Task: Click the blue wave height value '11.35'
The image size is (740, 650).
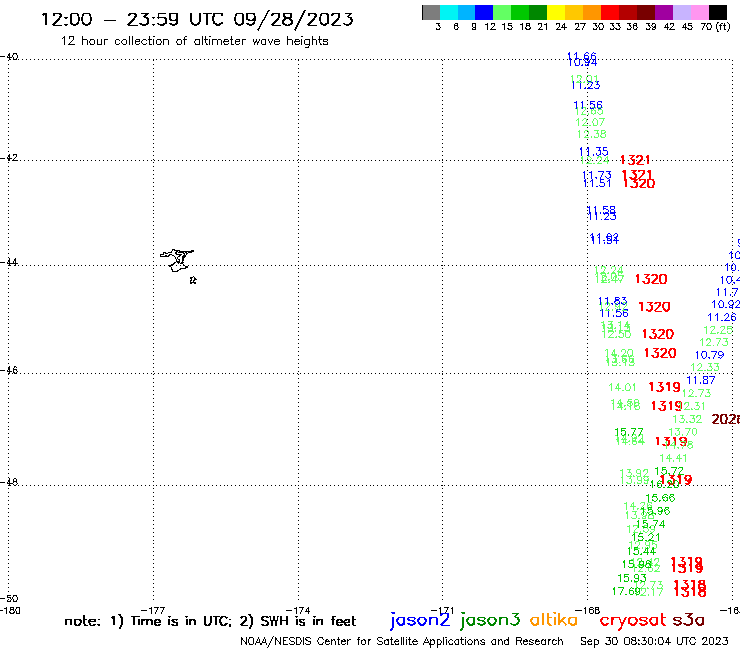Action: pos(594,152)
